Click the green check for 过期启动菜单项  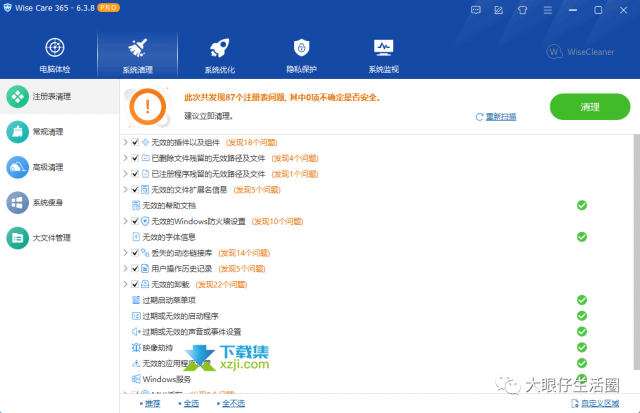[x=582, y=300]
